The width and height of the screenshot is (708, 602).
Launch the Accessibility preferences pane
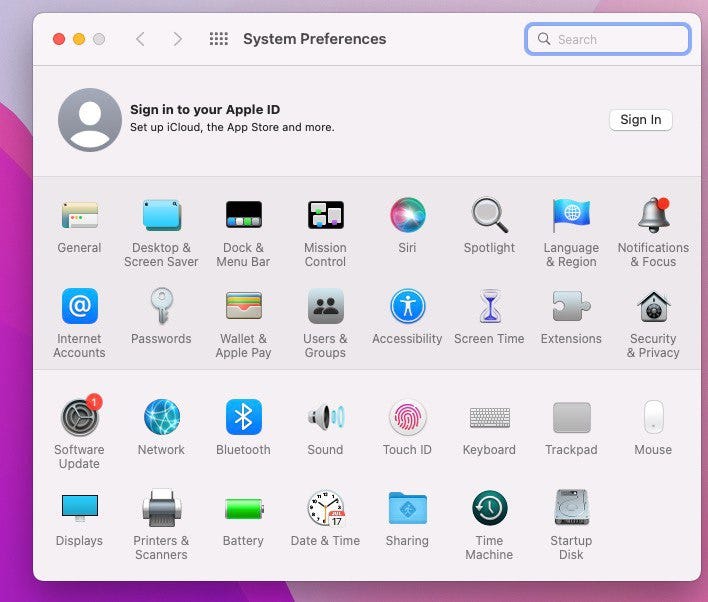pyautogui.click(x=407, y=306)
